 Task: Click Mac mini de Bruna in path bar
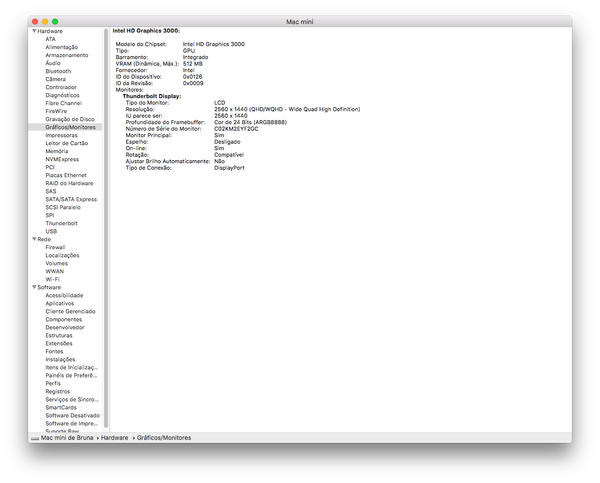pyautogui.click(x=68, y=438)
